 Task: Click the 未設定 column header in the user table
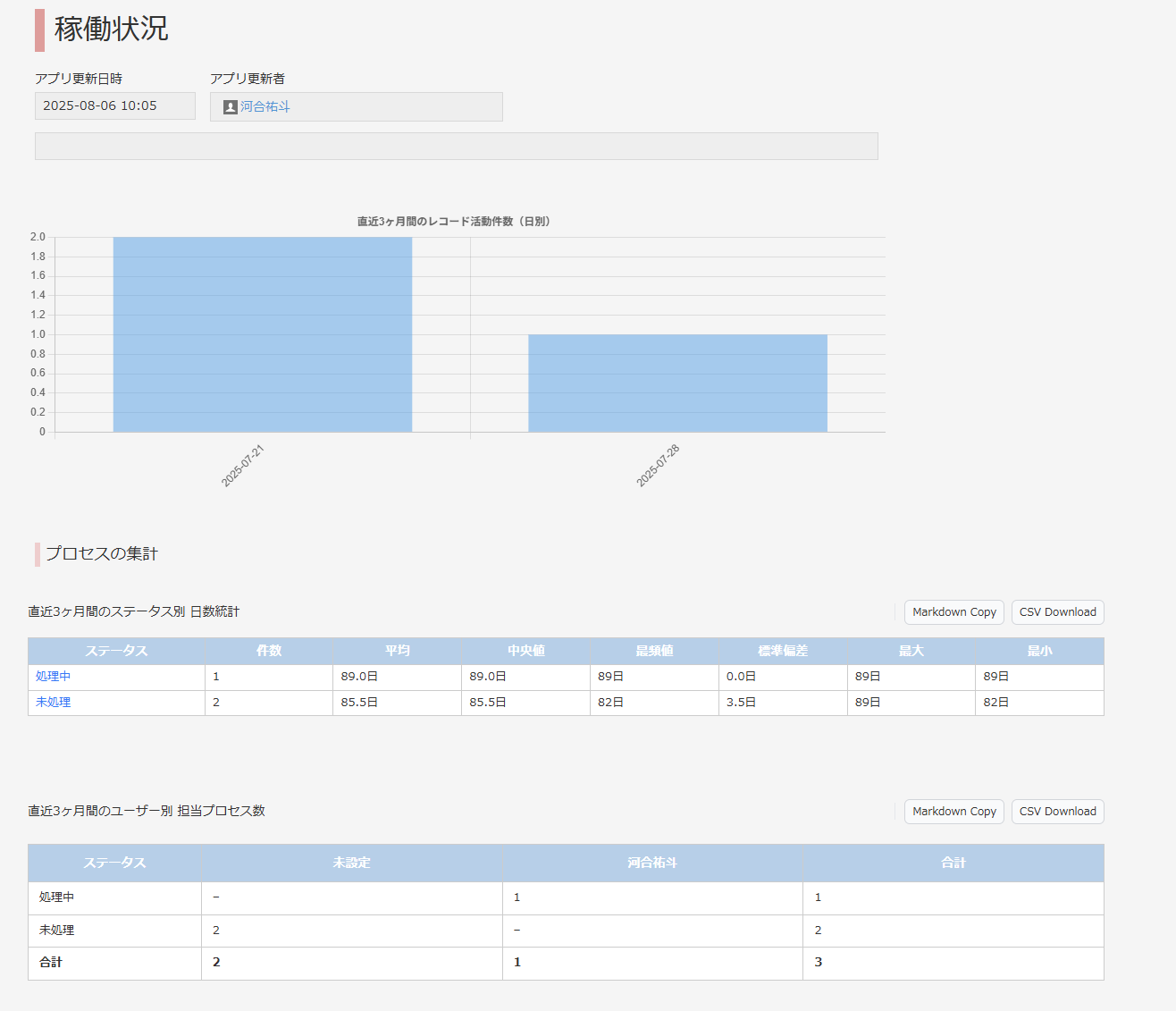[352, 864]
